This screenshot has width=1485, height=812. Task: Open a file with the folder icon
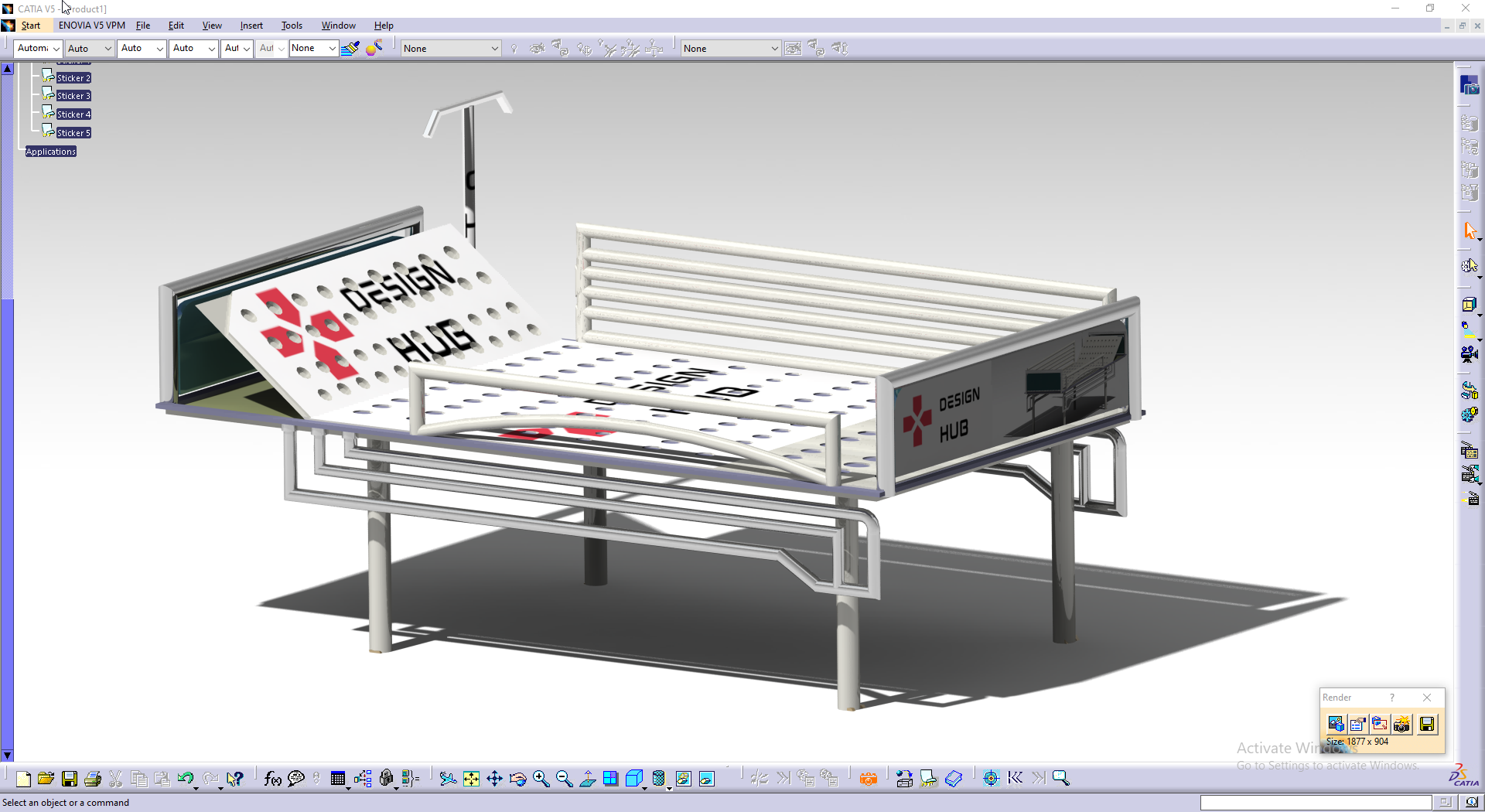pyautogui.click(x=46, y=779)
